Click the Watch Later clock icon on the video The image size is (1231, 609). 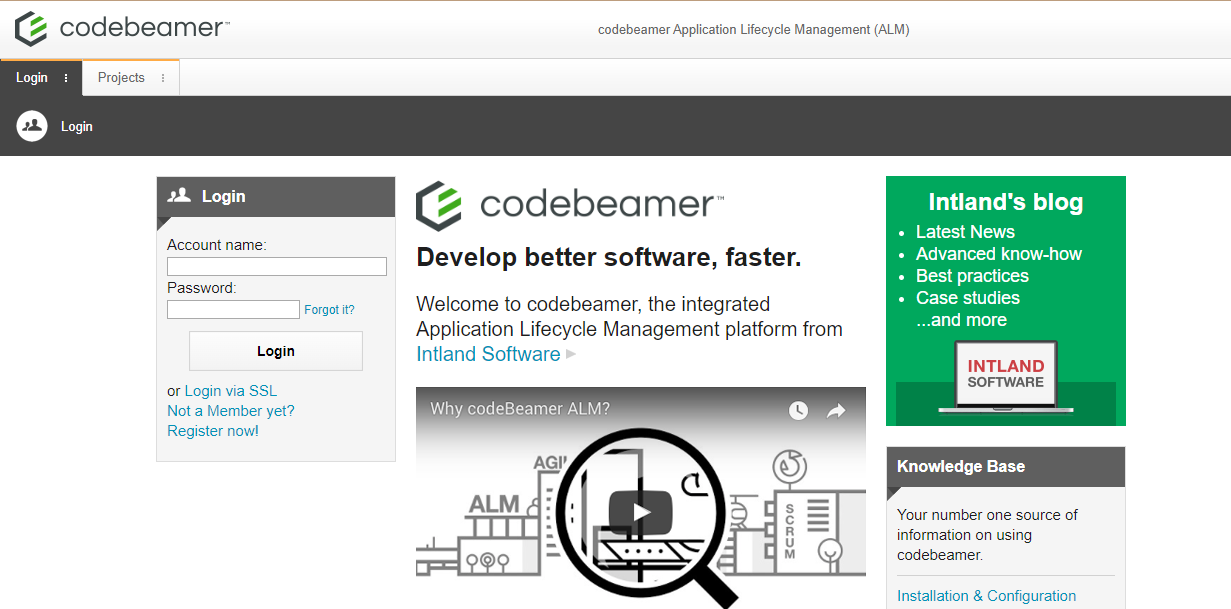pos(797,410)
